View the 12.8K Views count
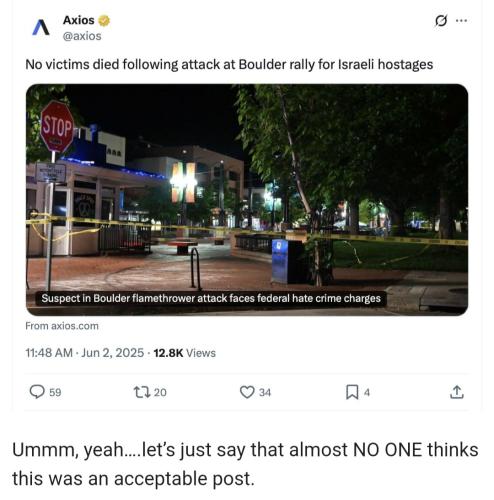This screenshot has width=494, height=500. tap(185, 353)
